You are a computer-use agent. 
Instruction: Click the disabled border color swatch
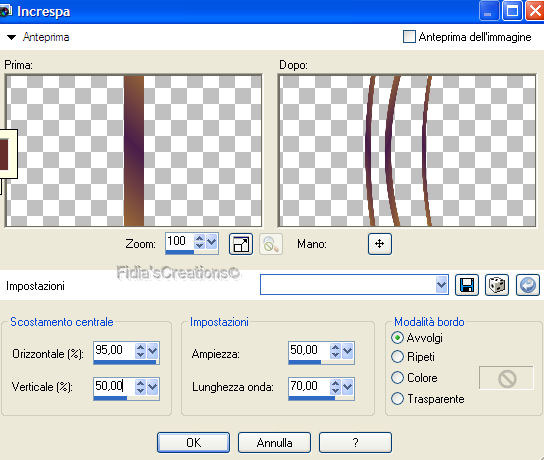[506, 378]
